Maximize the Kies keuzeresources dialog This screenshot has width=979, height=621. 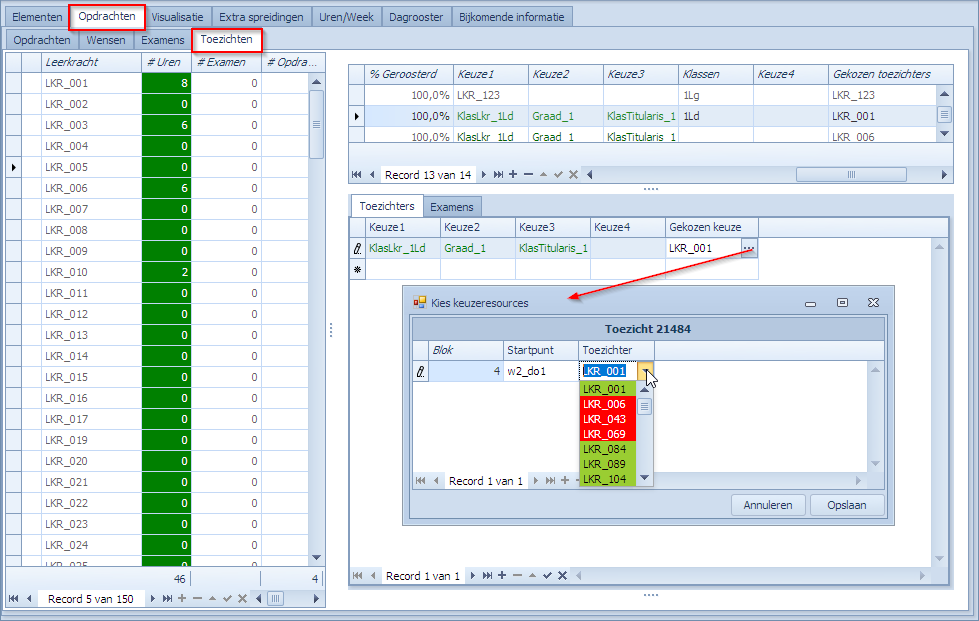pyautogui.click(x=842, y=303)
